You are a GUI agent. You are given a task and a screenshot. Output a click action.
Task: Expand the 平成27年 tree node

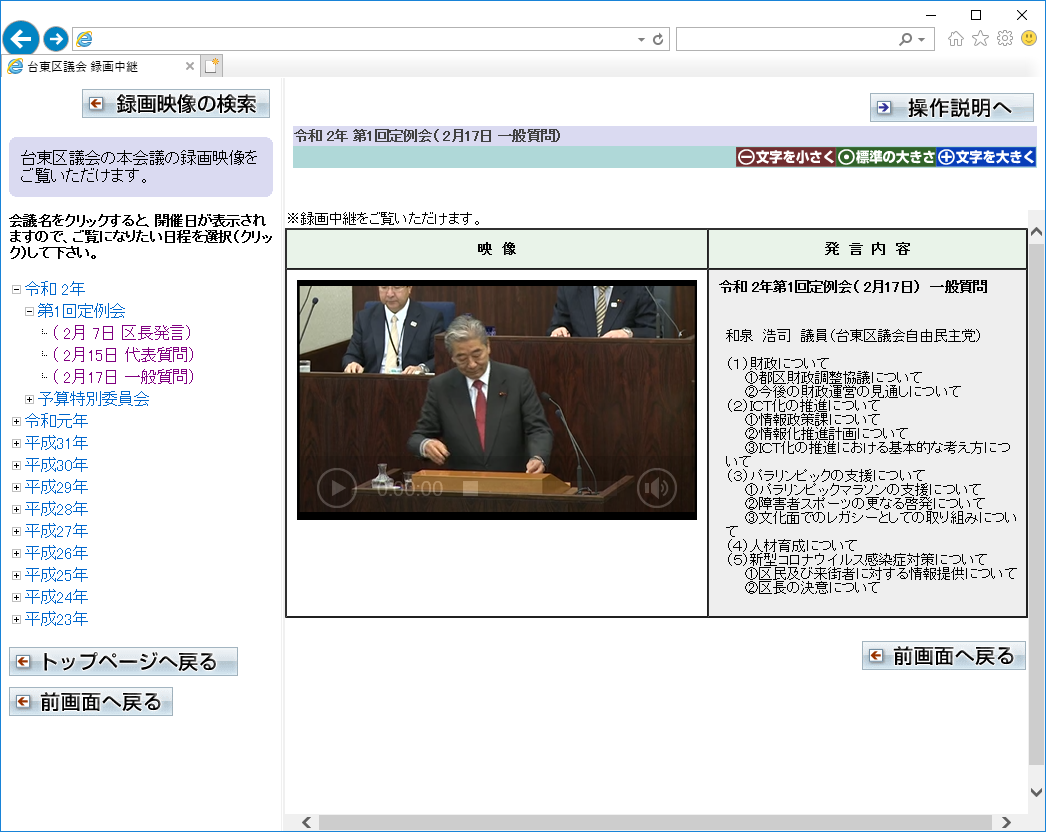16,532
